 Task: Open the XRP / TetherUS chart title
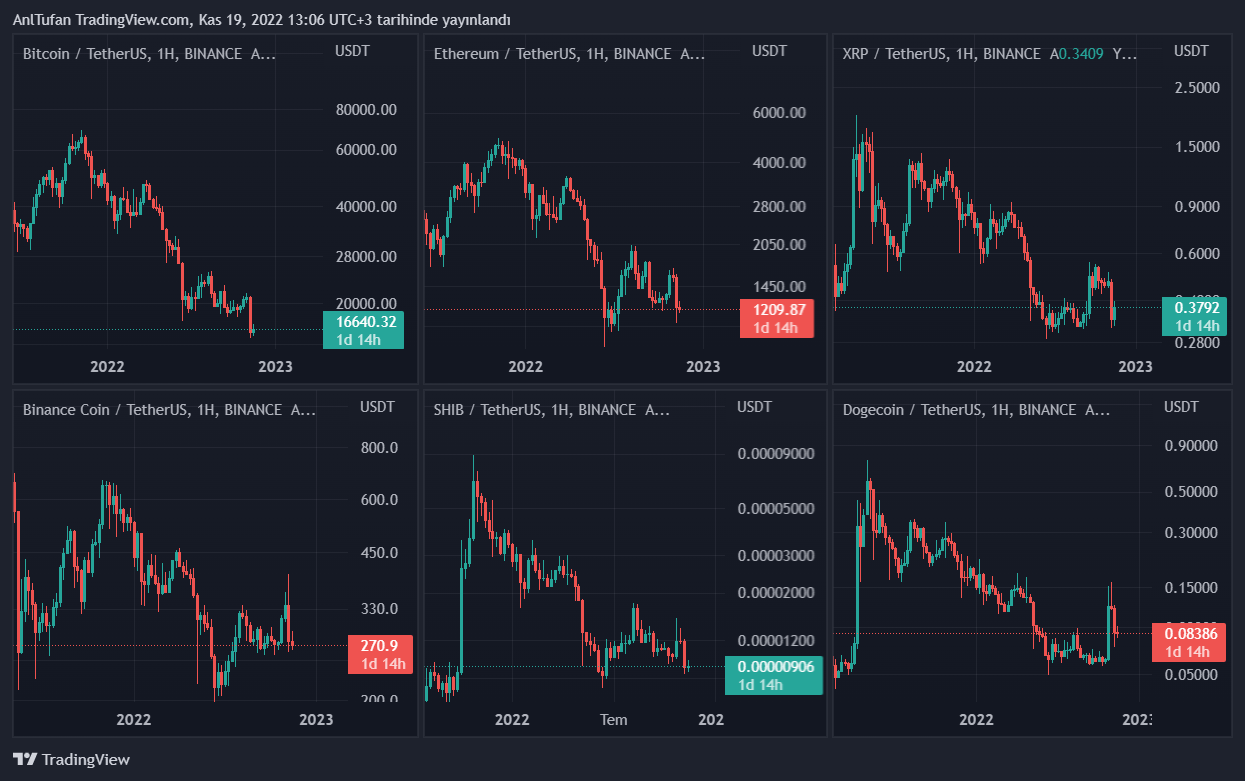click(x=949, y=54)
